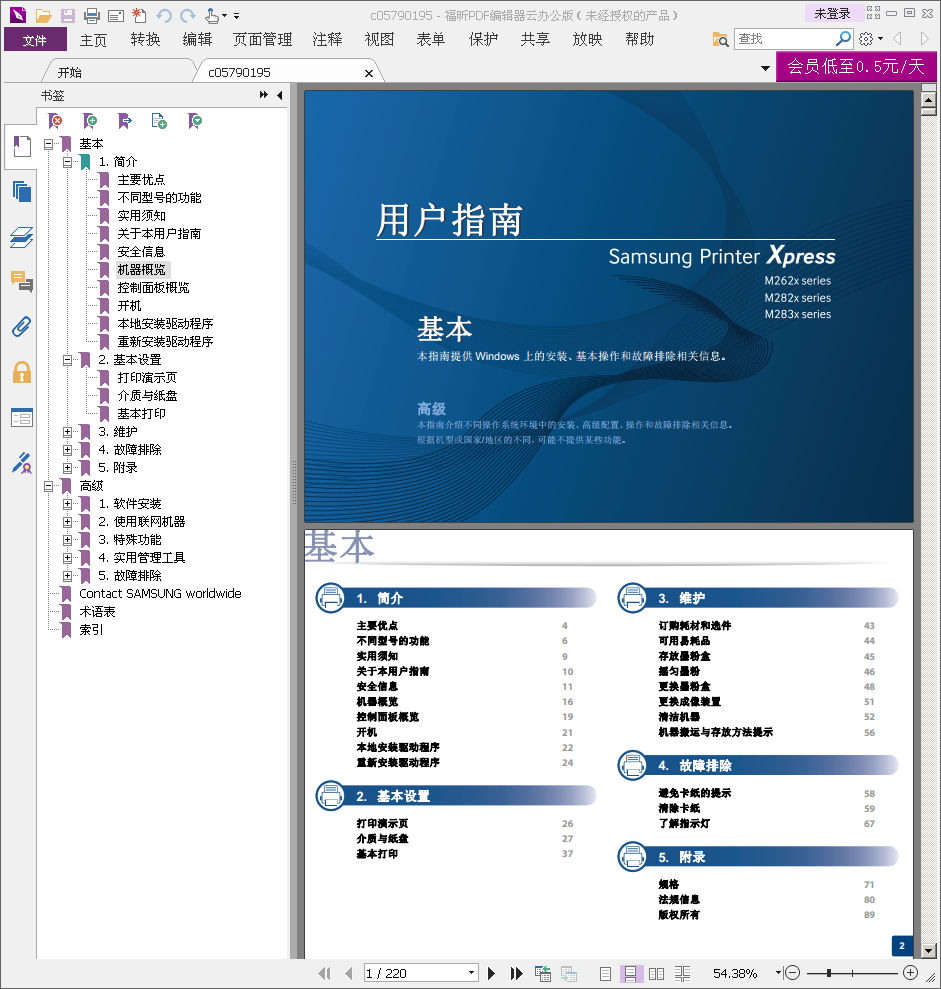941x989 pixels.
Task: Open the 机器概览 bookmark
Action: point(141,270)
